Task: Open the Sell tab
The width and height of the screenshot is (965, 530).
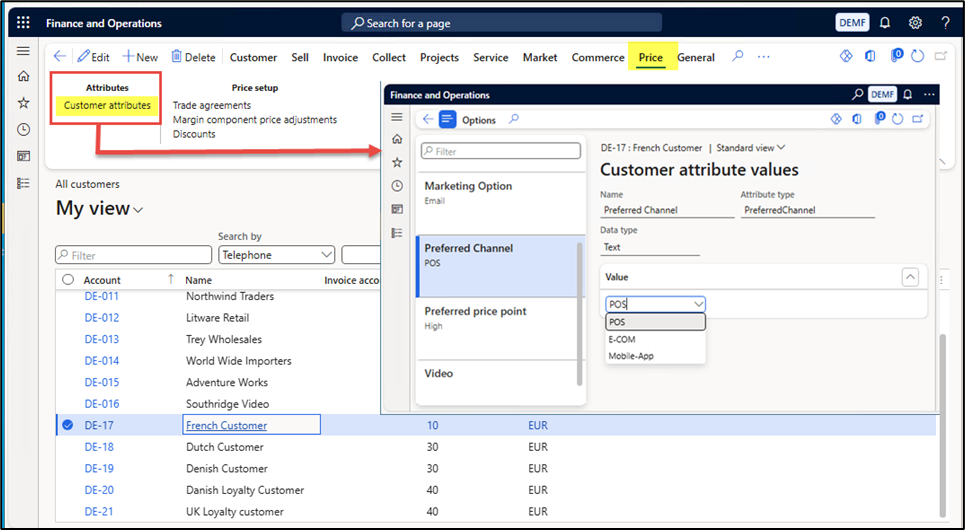Action: point(300,57)
